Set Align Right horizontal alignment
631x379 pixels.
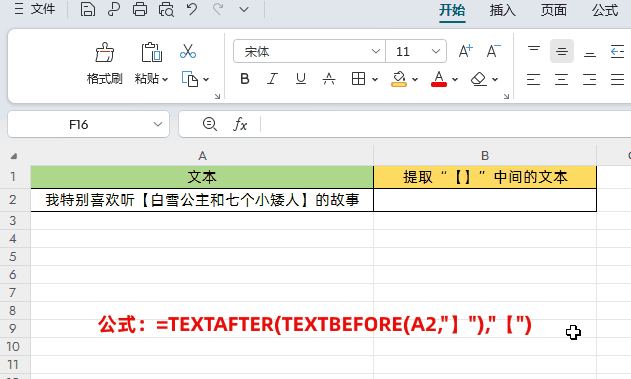(590, 79)
